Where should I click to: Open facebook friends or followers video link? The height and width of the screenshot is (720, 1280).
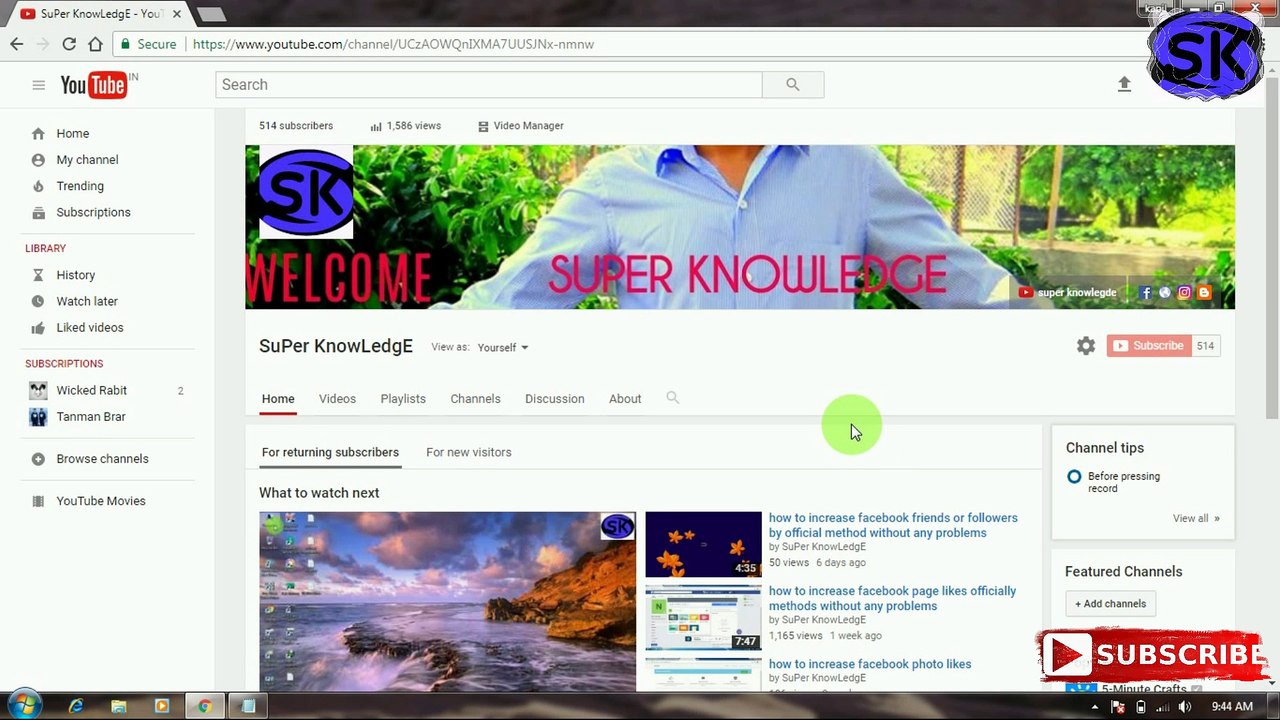point(893,526)
